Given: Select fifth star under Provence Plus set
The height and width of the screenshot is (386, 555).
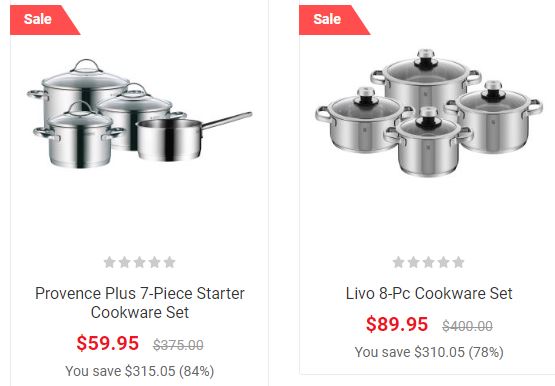Looking at the screenshot, I should click(x=170, y=262).
